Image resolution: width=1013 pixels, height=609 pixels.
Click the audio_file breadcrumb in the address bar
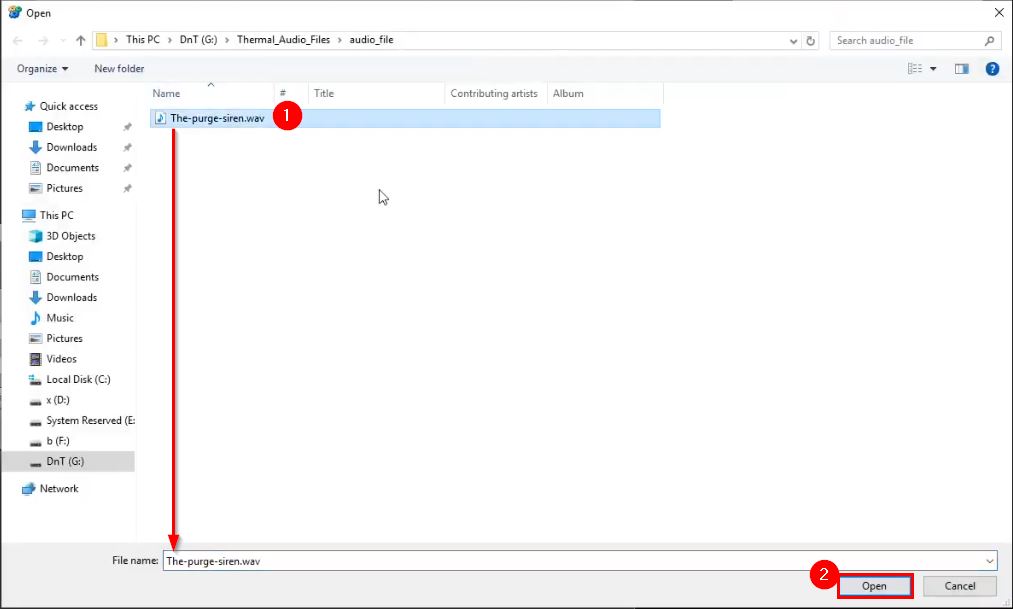[x=370, y=40]
